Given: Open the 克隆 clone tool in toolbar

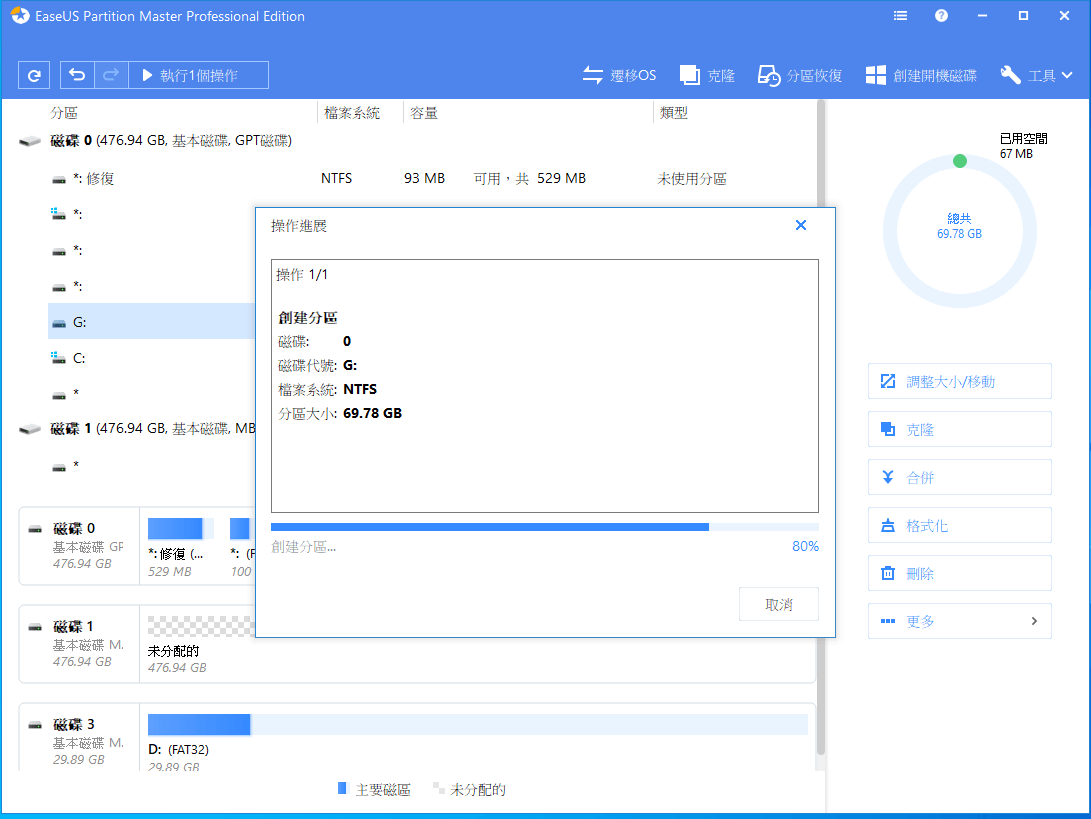Looking at the screenshot, I should point(707,75).
